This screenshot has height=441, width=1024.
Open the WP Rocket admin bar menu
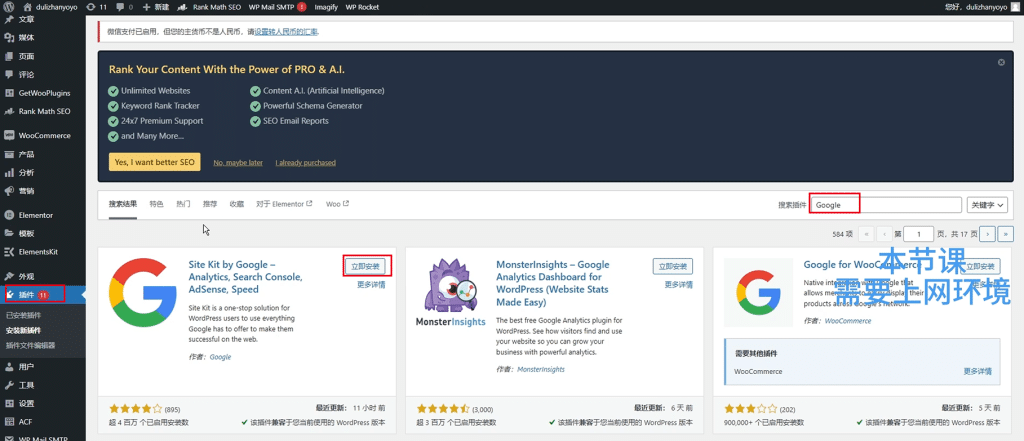tap(362, 7)
